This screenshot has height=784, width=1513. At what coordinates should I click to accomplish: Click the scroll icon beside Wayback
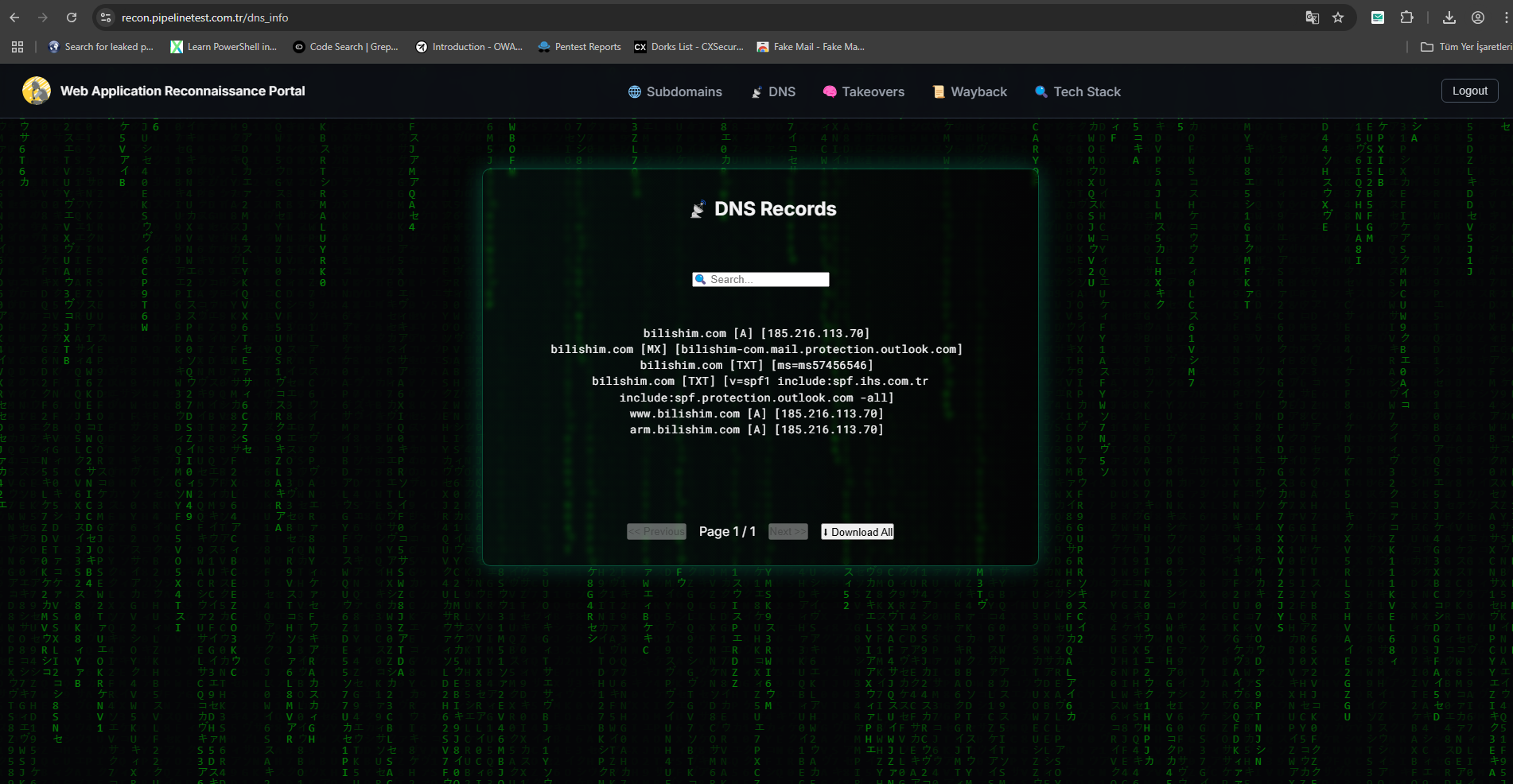tap(939, 91)
